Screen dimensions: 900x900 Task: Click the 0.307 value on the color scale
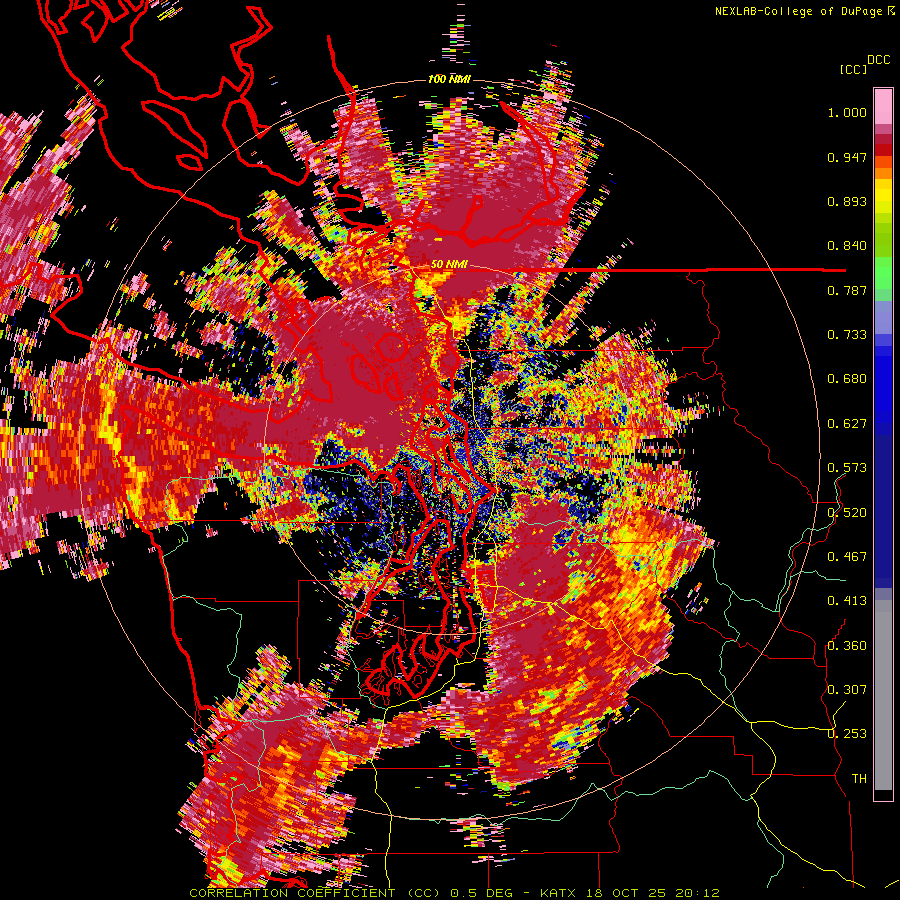(x=847, y=690)
